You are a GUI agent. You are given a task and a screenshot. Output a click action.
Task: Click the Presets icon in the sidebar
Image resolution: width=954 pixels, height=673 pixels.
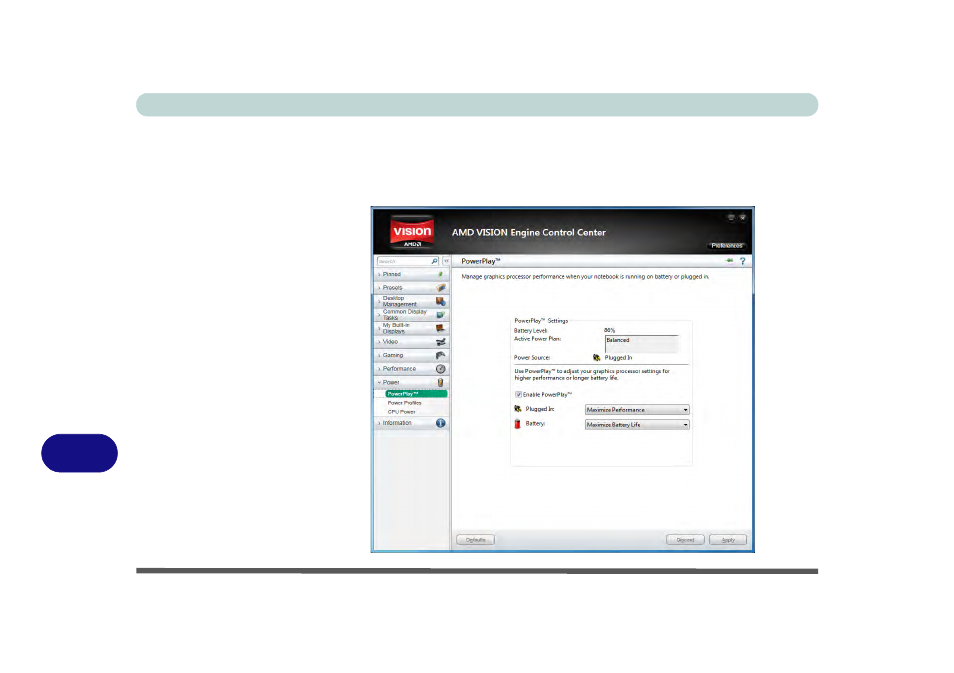pyautogui.click(x=440, y=288)
